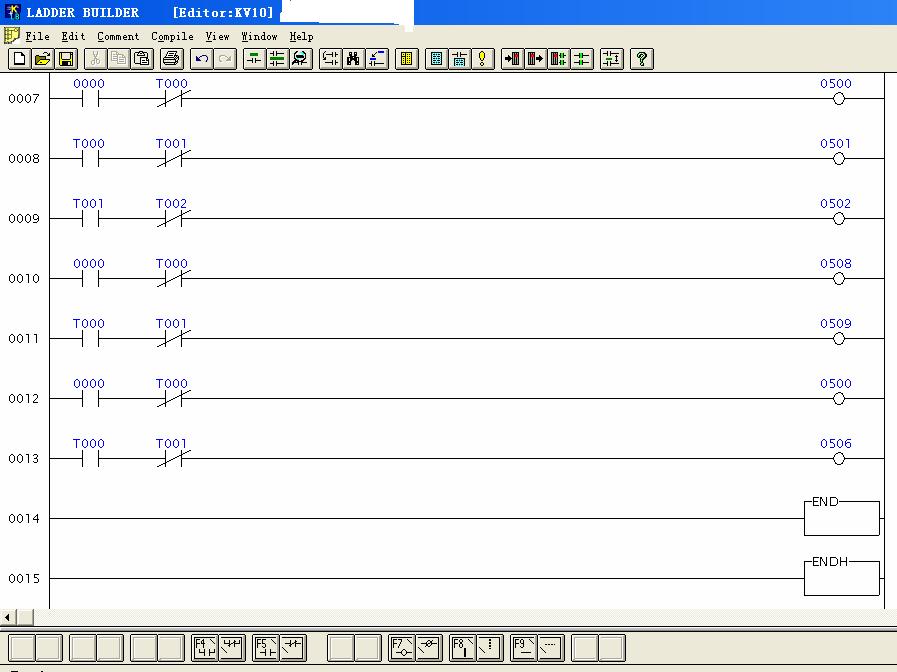Click the Redo arrow icon
The width and height of the screenshot is (897, 672).
(x=225, y=59)
